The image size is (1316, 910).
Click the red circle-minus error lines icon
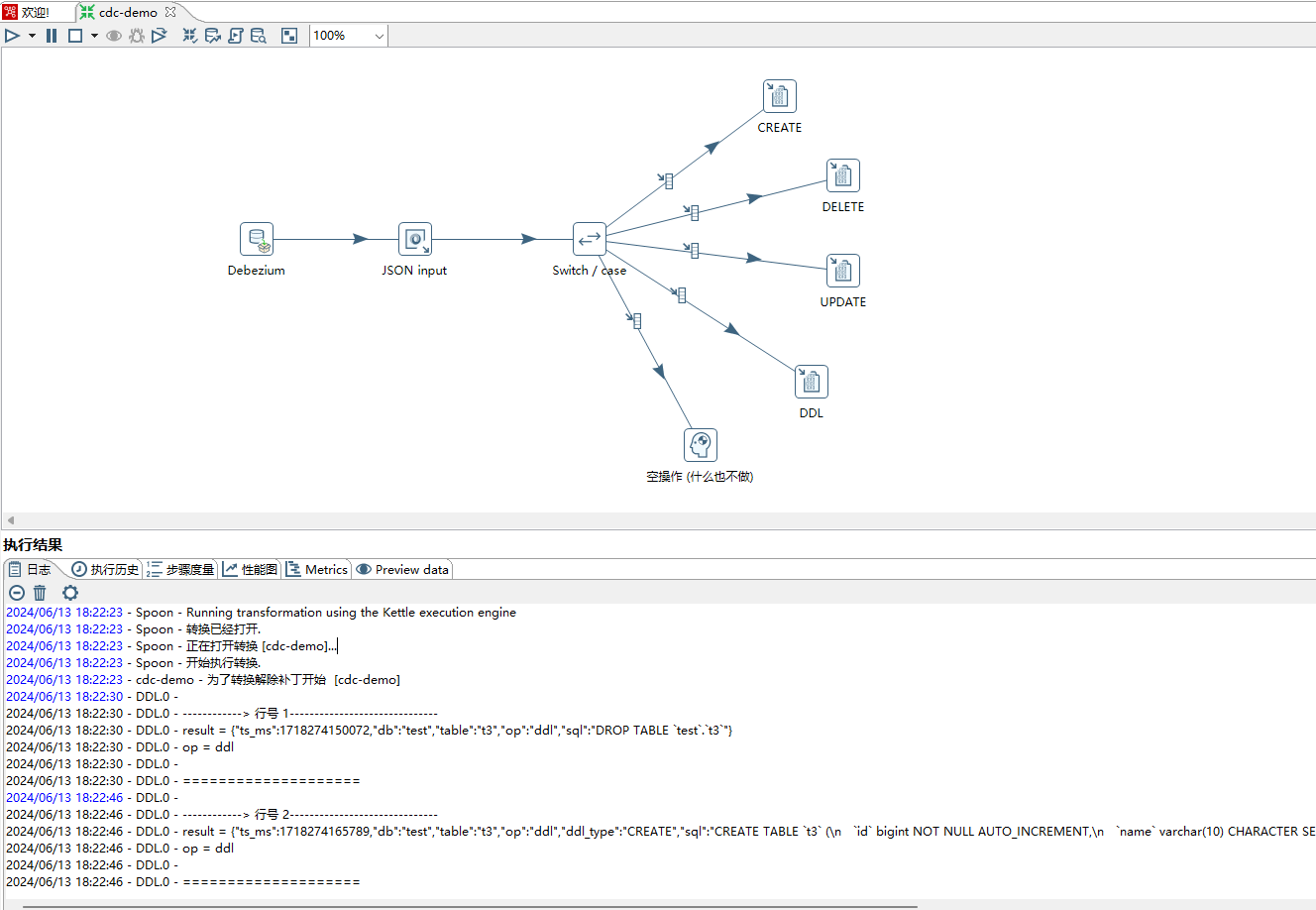17,593
